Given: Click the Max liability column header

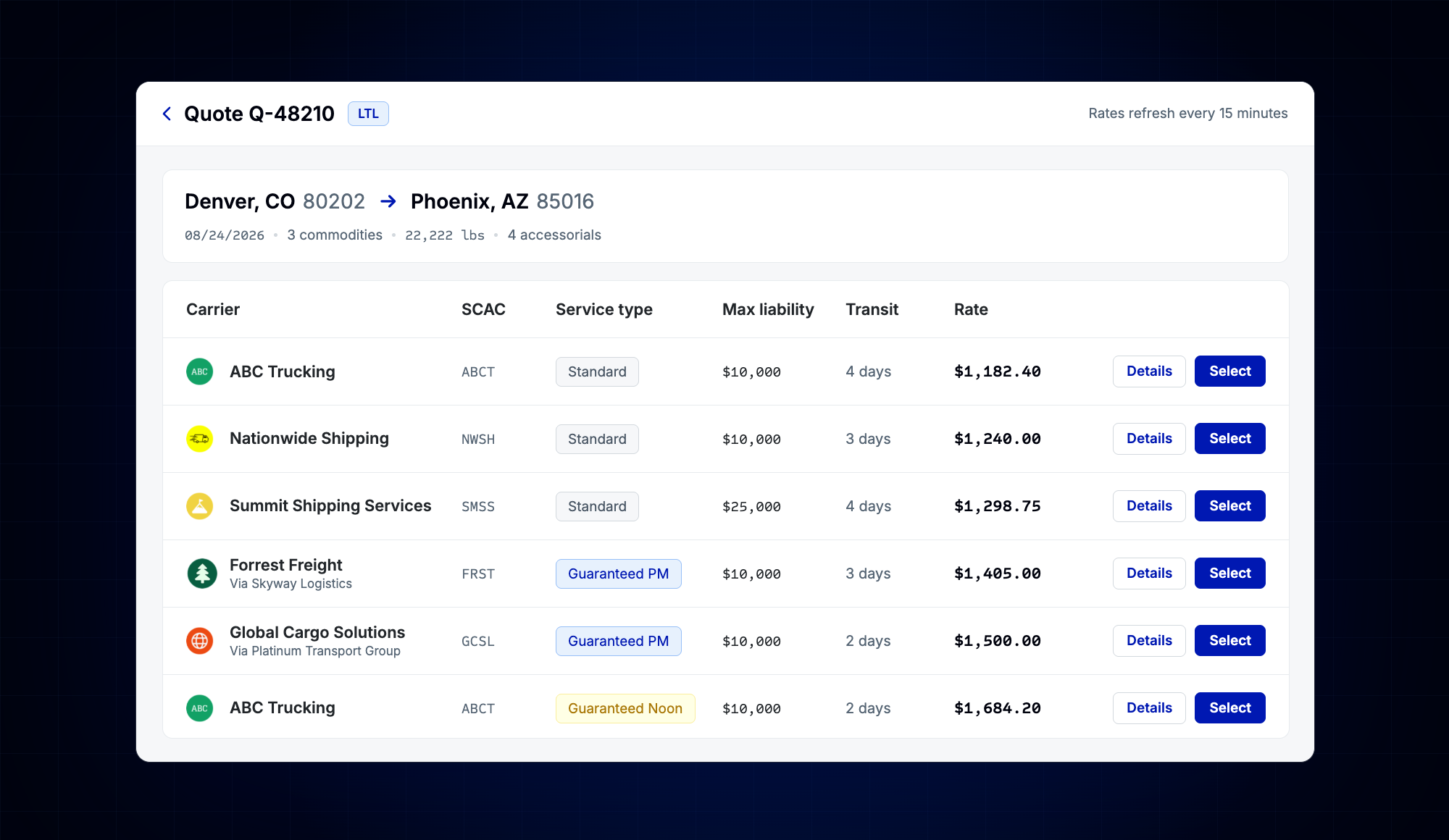Looking at the screenshot, I should pyautogui.click(x=768, y=309).
